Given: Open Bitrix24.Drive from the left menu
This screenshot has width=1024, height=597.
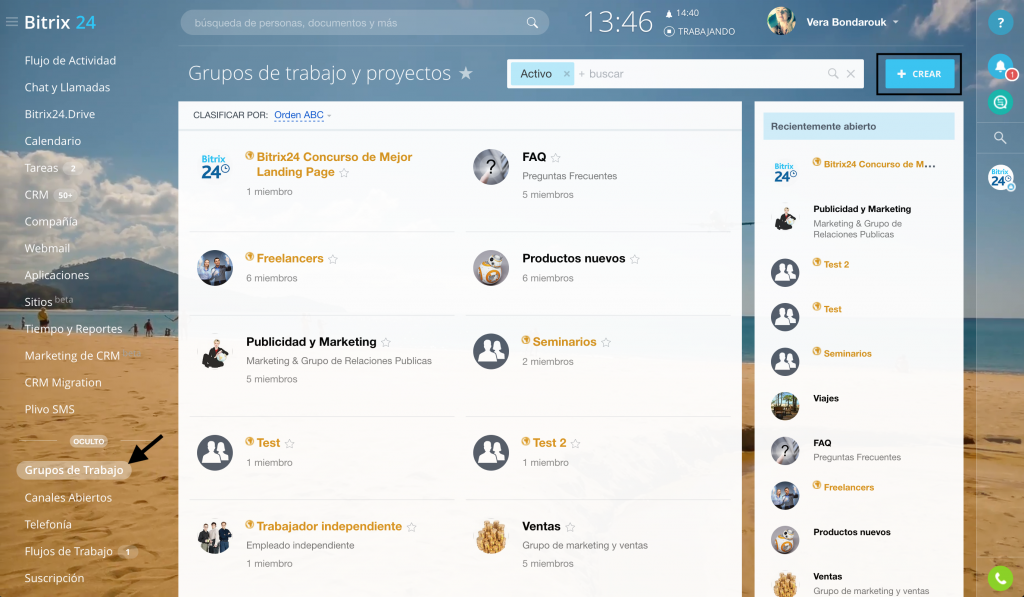Looking at the screenshot, I should coord(60,114).
